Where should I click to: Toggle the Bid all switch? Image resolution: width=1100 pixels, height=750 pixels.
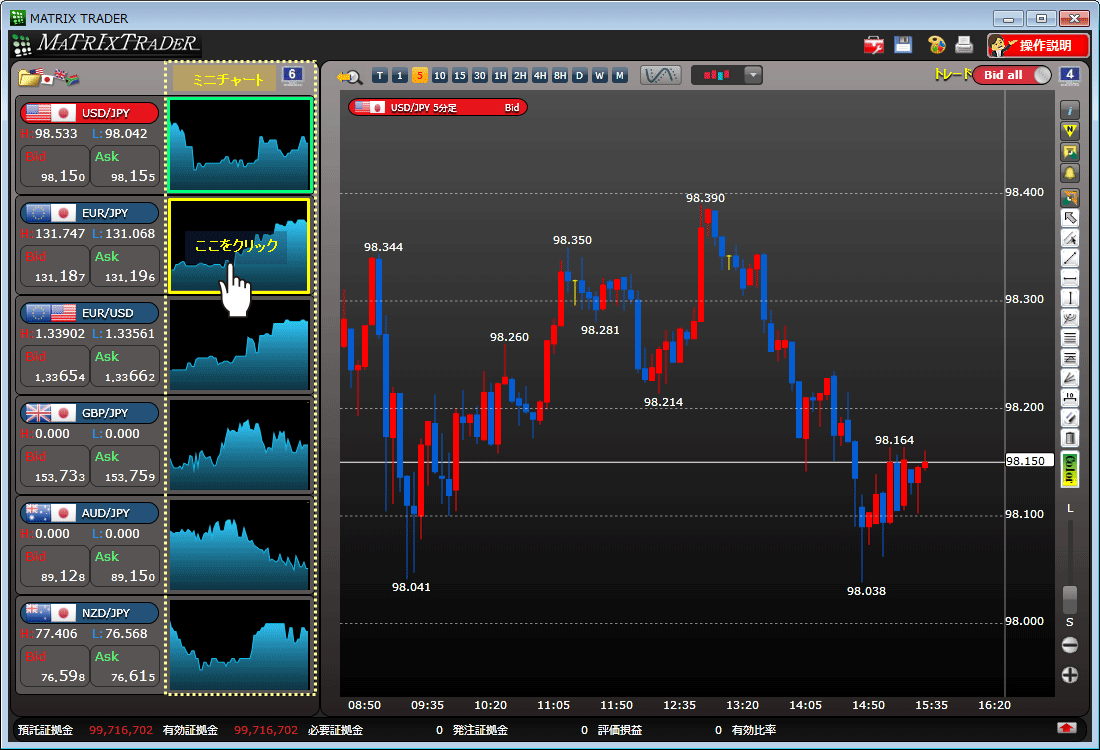tap(1012, 75)
